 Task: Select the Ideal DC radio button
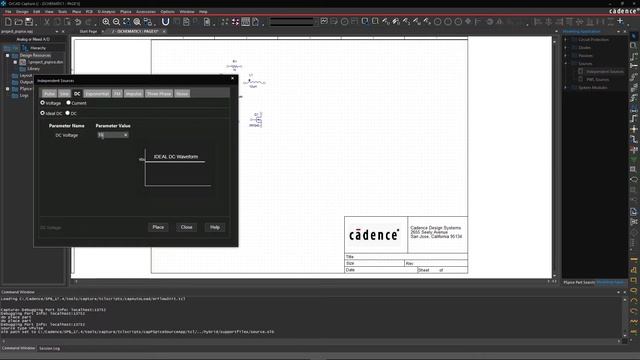pyautogui.click(x=42, y=113)
